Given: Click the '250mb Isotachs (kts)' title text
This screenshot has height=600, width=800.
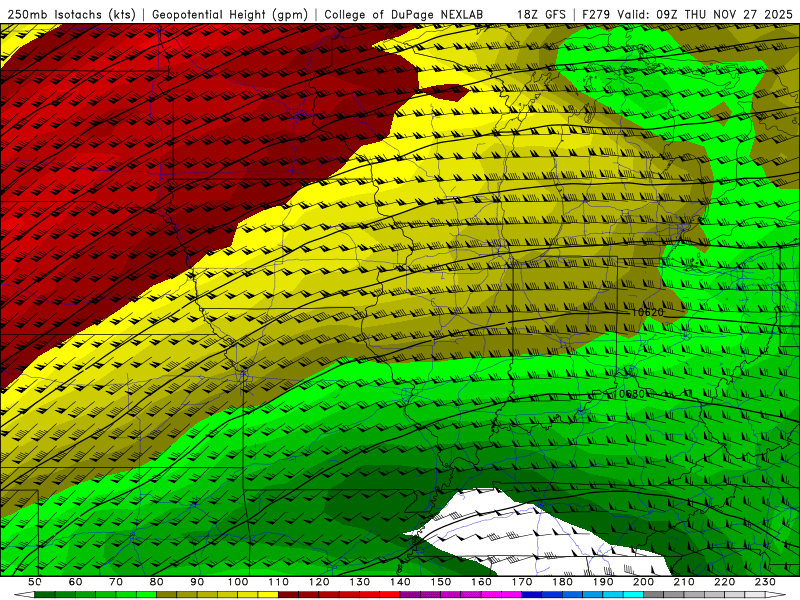Looking at the screenshot, I should [x=71, y=14].
